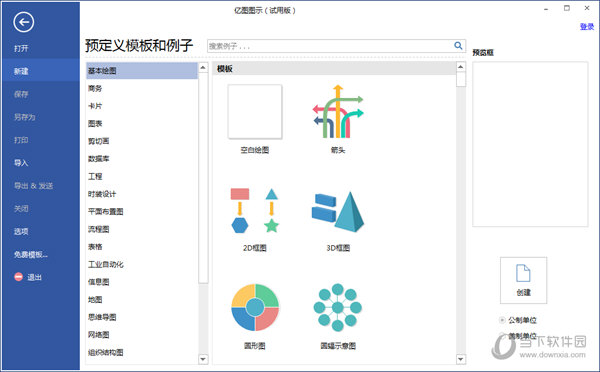Maximize the 亿图图示 window
Screen dimensions: 600x372
567,8
